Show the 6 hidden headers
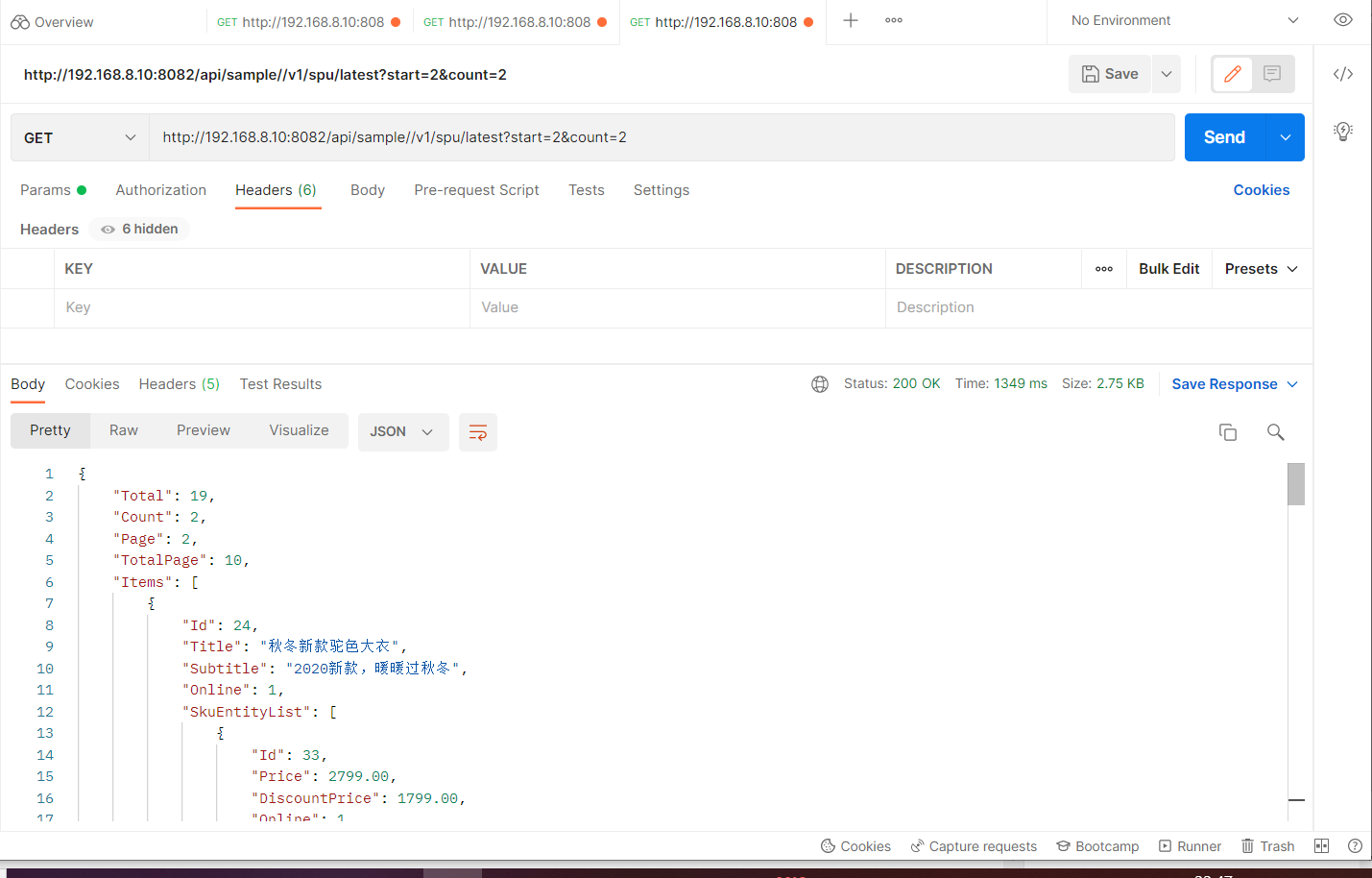 [137, 229]
